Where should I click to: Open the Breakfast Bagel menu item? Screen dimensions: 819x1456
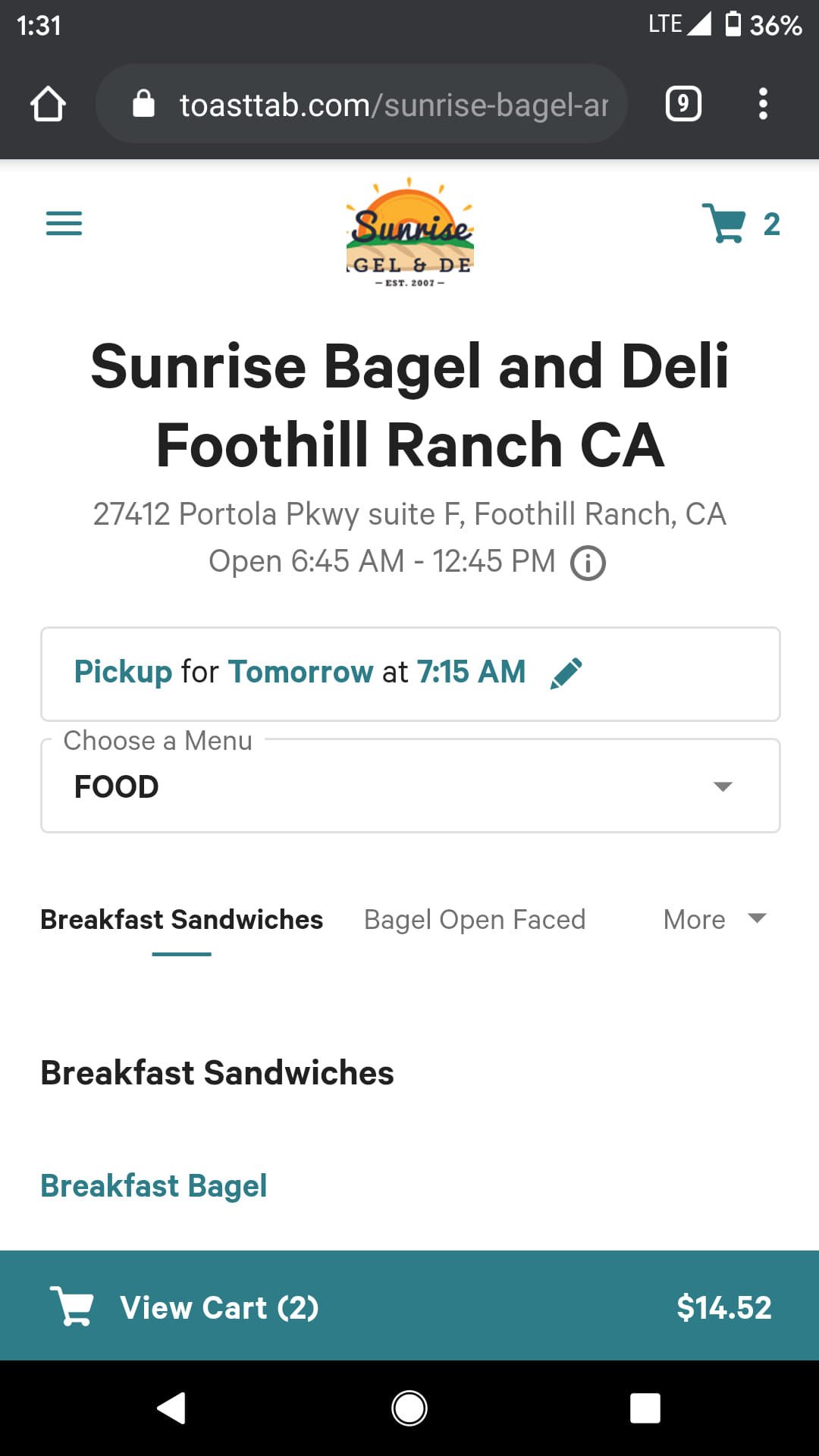tap(153, 1186)
